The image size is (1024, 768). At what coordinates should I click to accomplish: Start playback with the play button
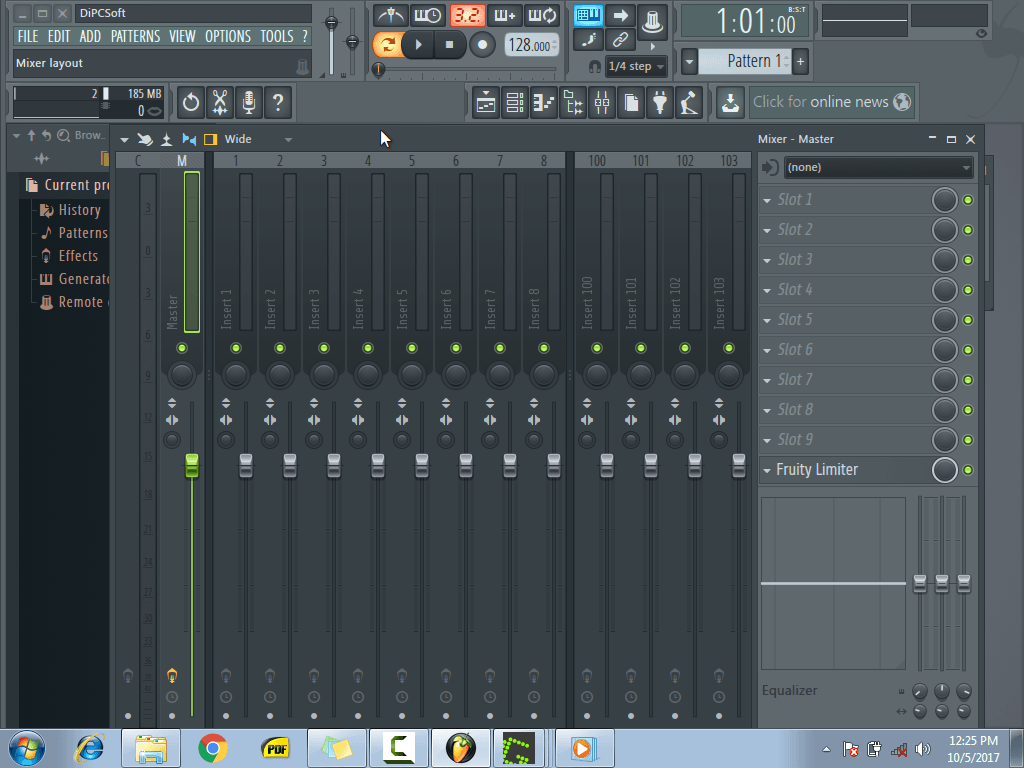click(419, 45)
